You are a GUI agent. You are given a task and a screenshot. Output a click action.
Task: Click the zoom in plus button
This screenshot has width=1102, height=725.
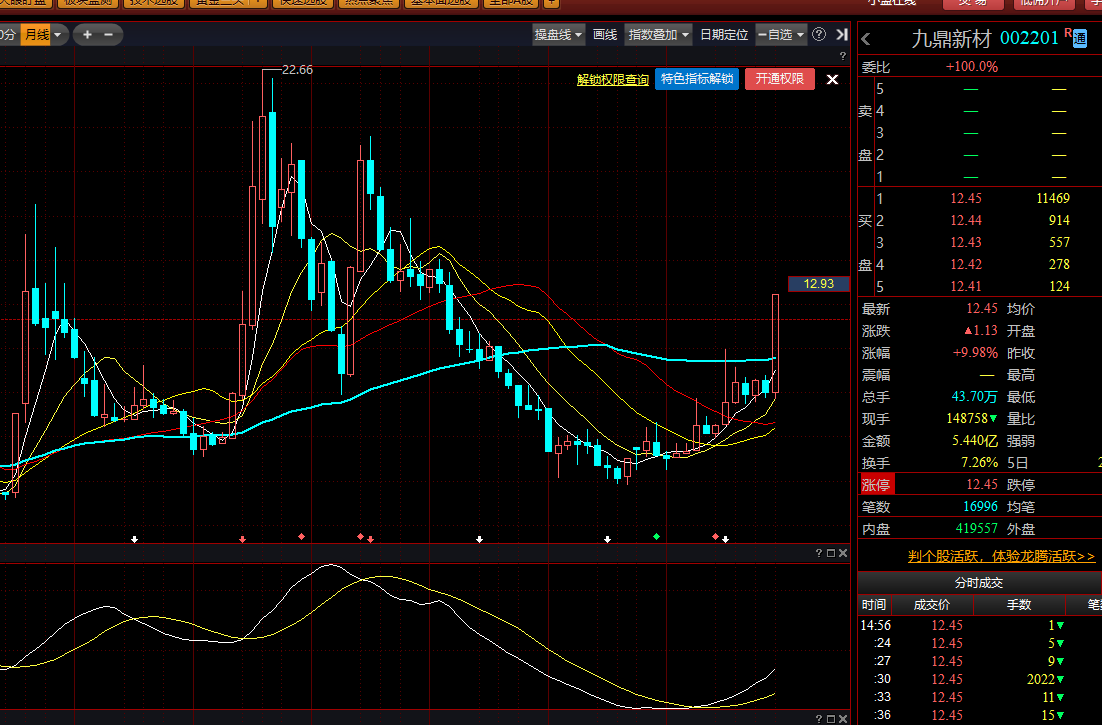click(x=87, y=35)
